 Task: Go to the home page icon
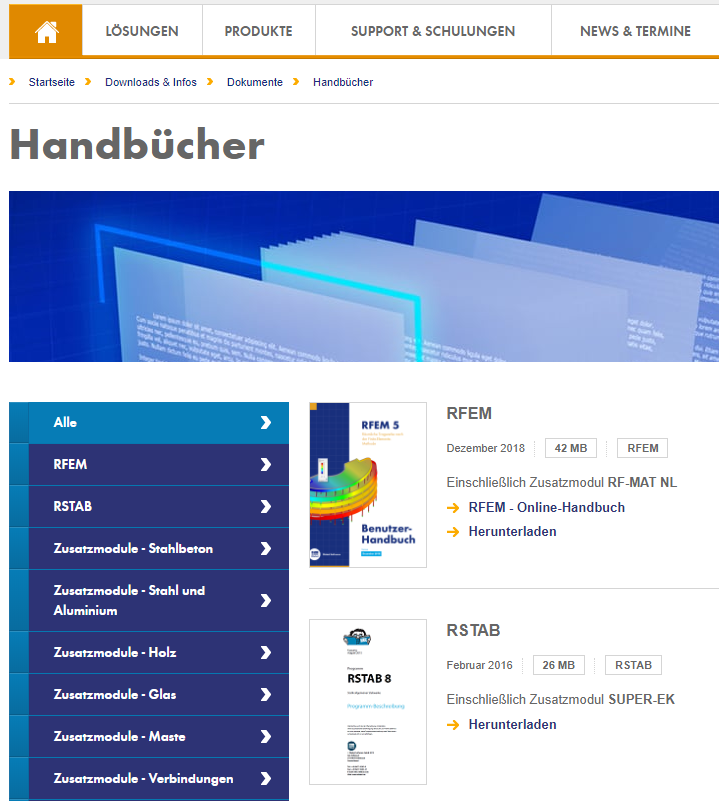click(x=45, y=31)
